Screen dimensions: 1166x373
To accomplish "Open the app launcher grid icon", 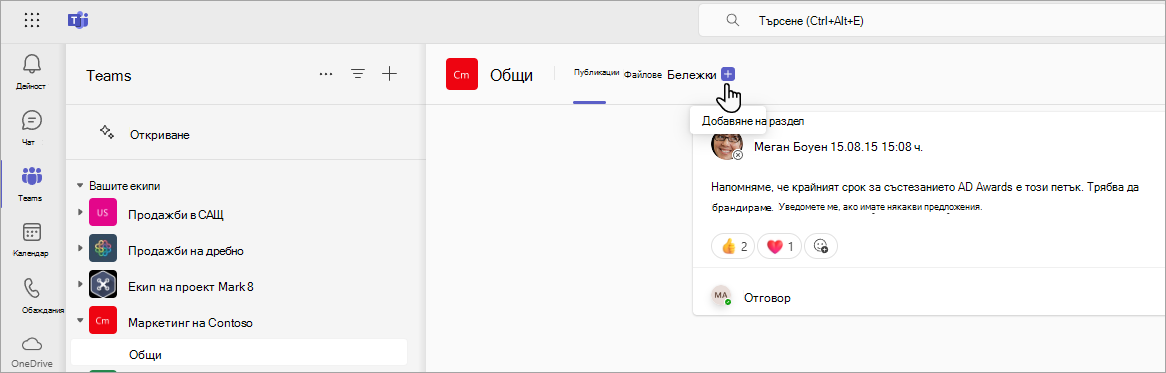I will (32, 20).
